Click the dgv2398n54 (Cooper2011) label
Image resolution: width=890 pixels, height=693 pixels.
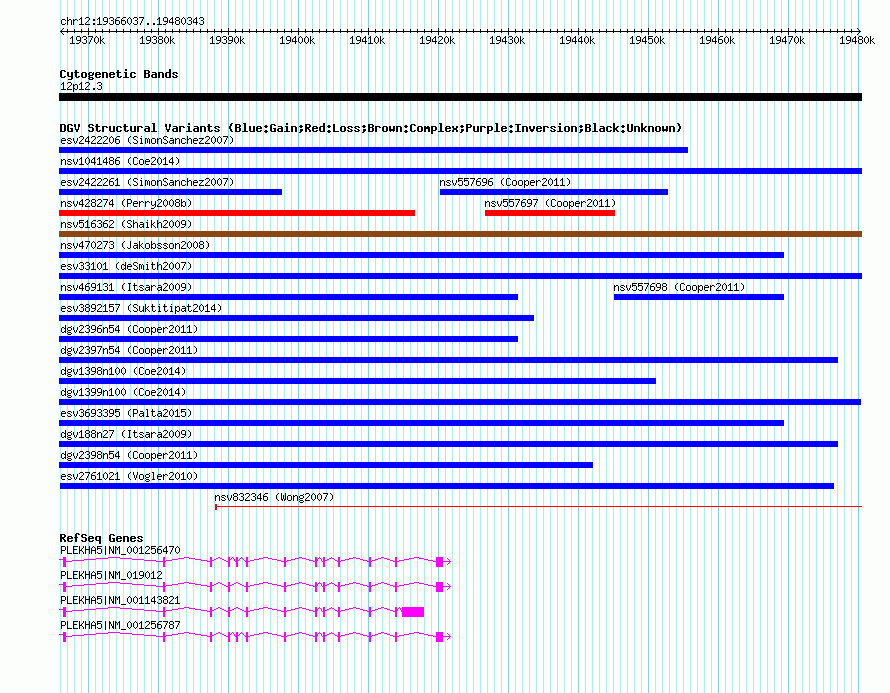[129, 455]
